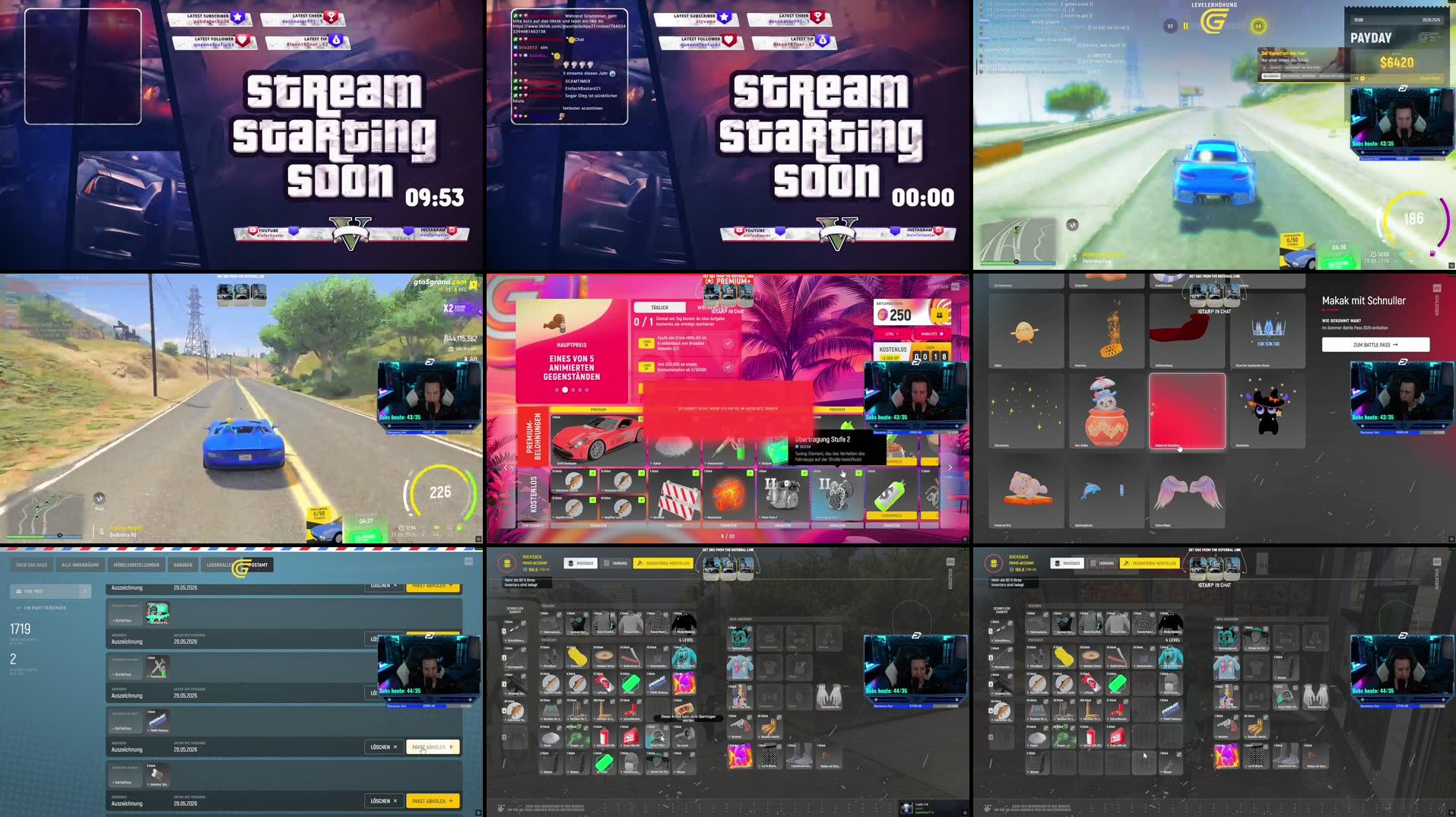Screen dimensions: 1456x817
Task: Open the green car parcel thumbnail
Action: click(x=157, y=613)
